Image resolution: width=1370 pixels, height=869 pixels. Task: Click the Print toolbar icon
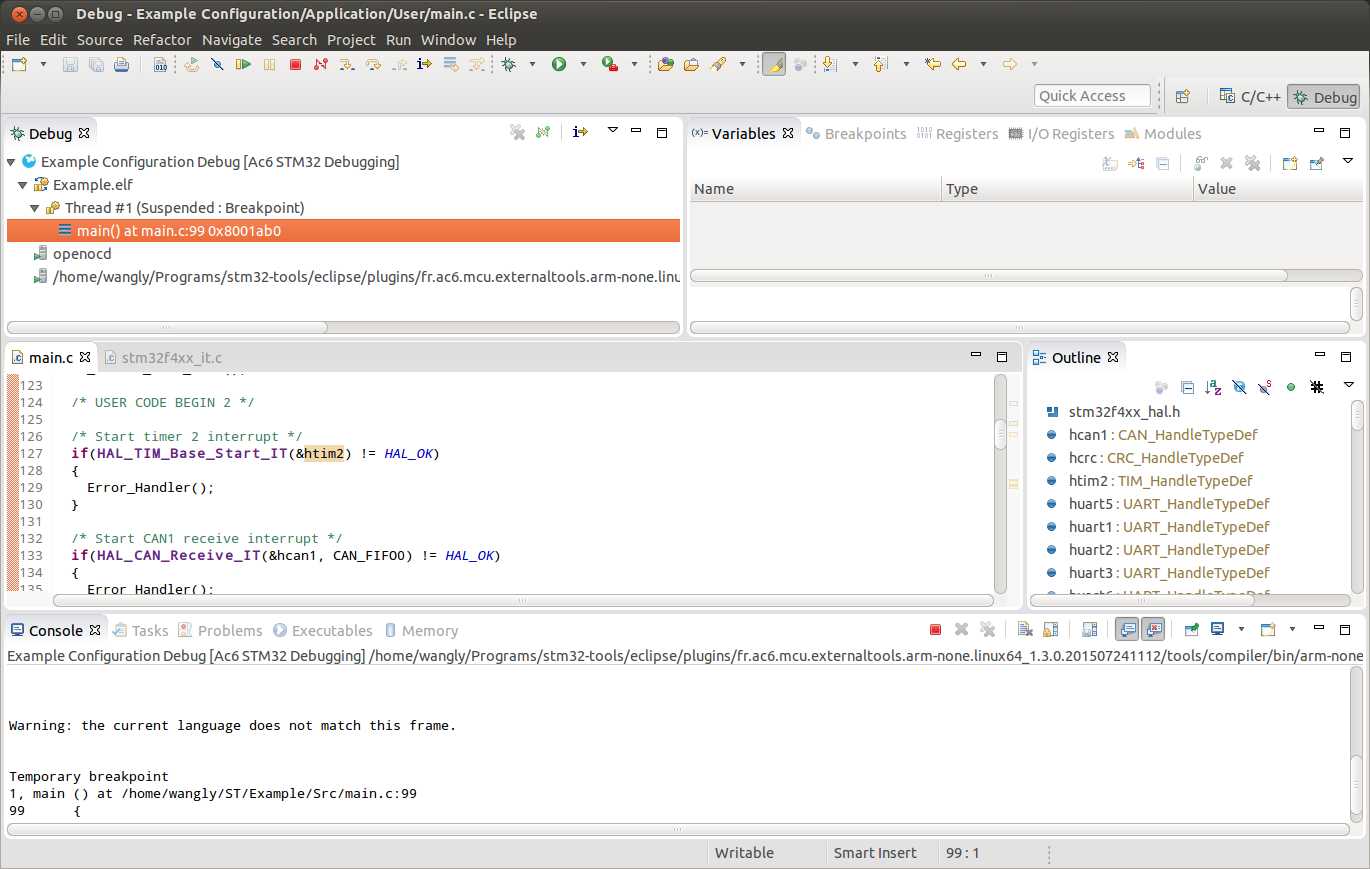pos(121,65)
